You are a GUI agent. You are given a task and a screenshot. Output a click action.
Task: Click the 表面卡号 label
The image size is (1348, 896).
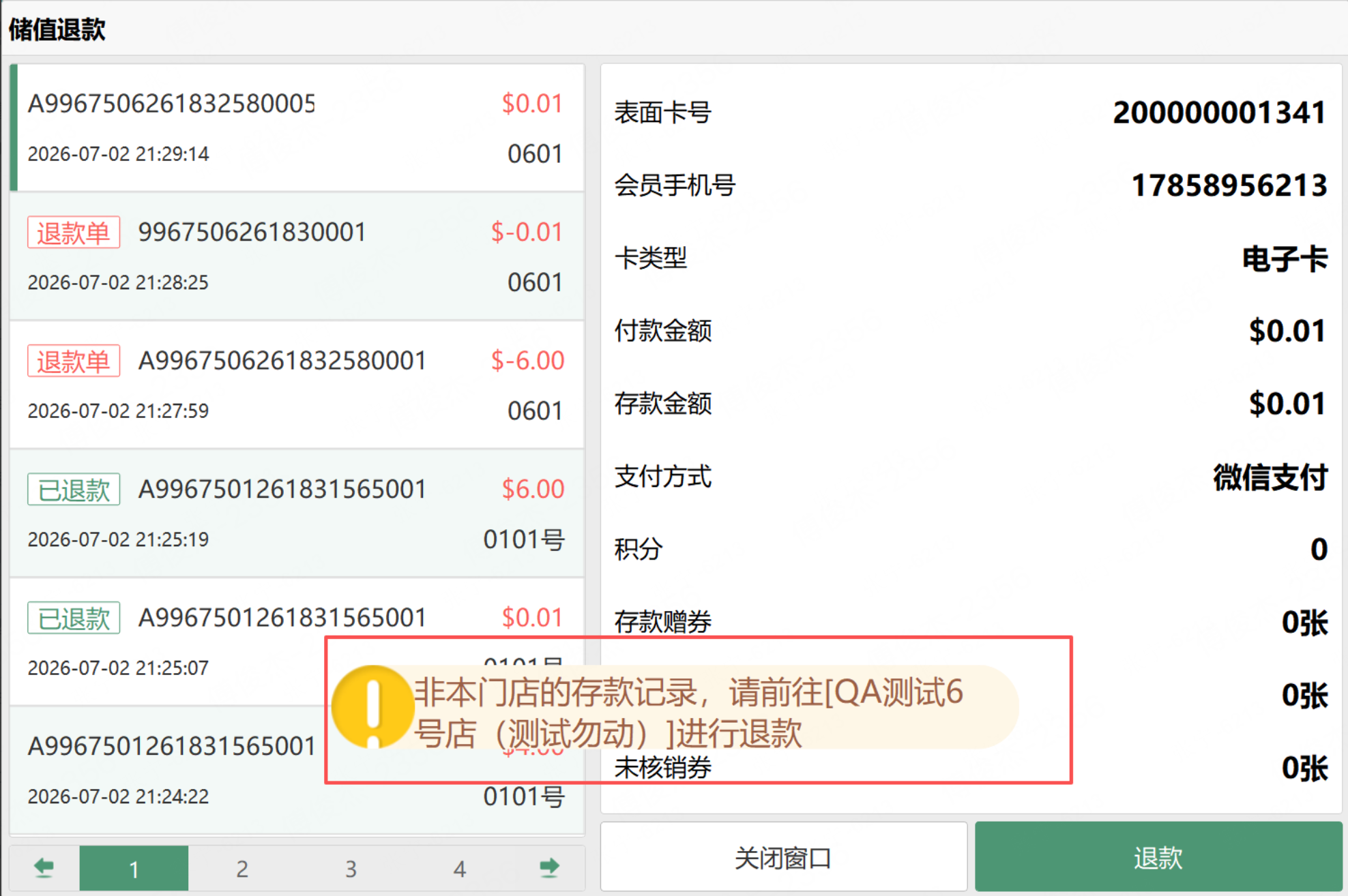point(663,113)
